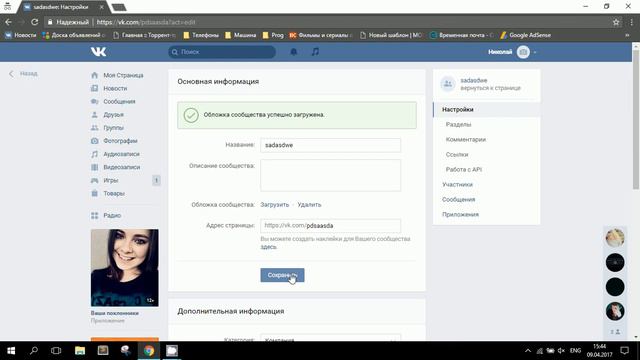Click the profile avatar in the header

click(523, 52)
